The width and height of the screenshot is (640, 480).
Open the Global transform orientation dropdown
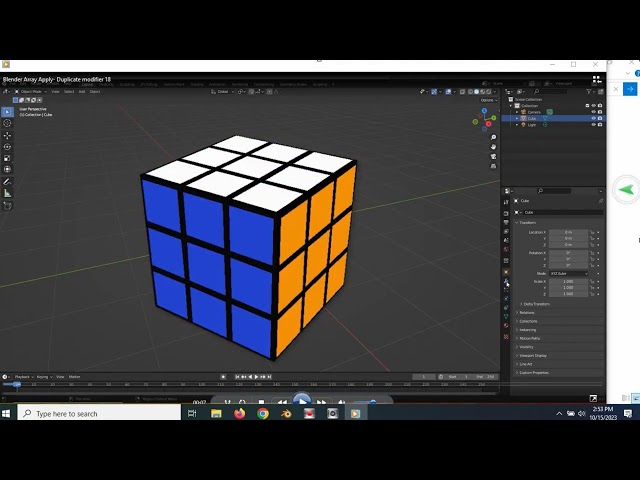tap(222, 92)
